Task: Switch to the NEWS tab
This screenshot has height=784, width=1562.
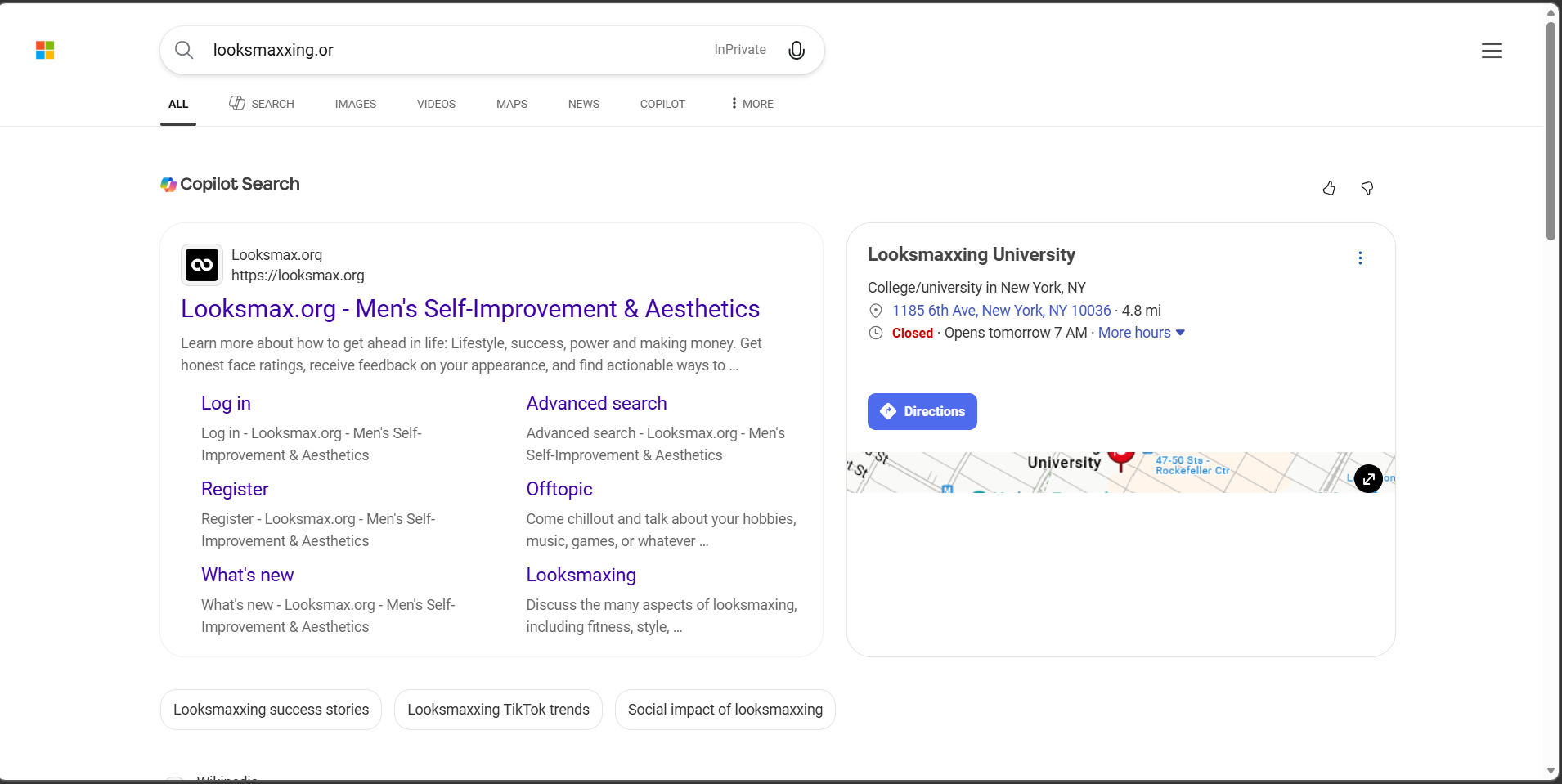Action: coord(584,104)
